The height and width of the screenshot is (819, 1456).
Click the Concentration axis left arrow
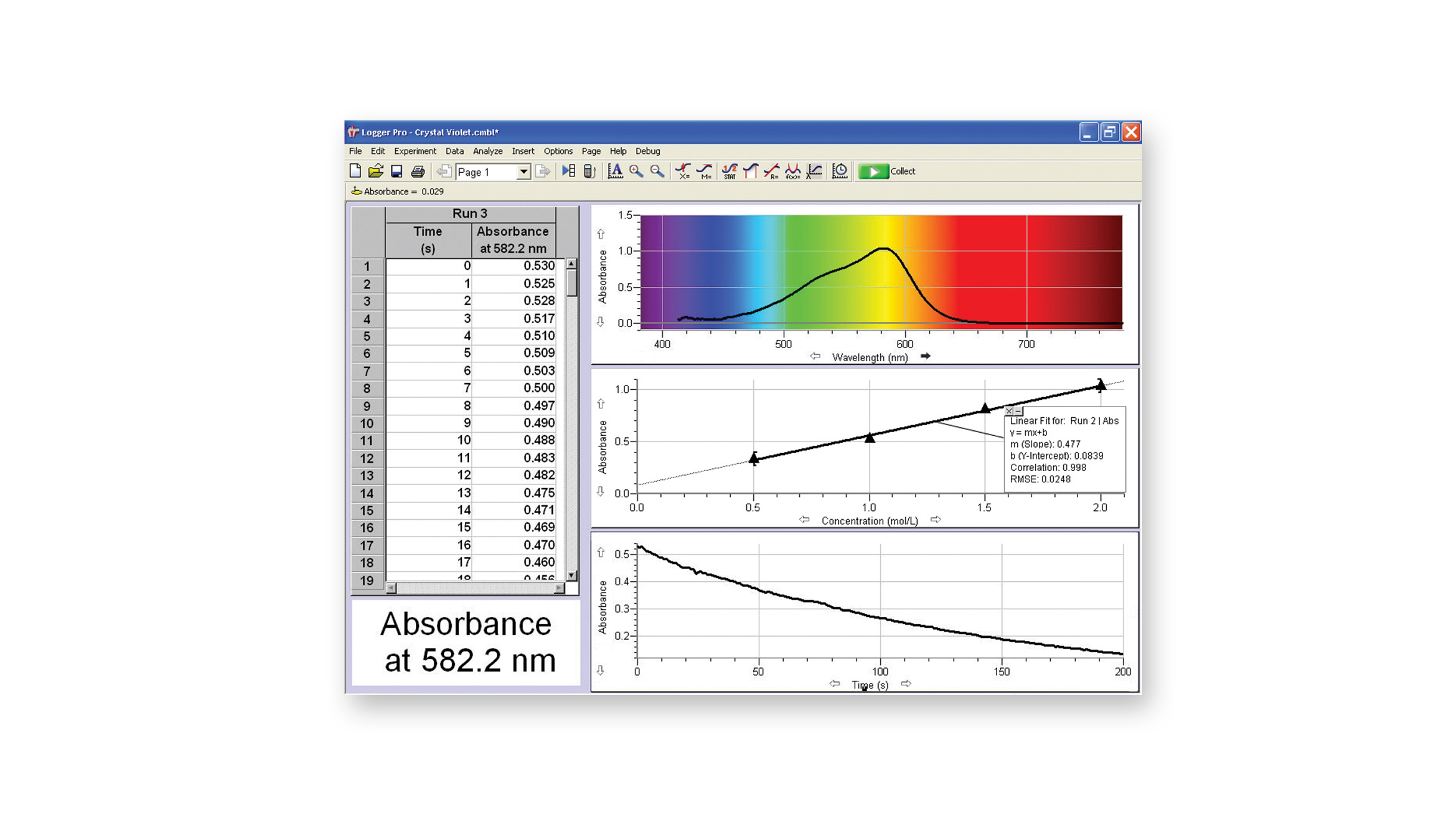(x=804, y=520)
